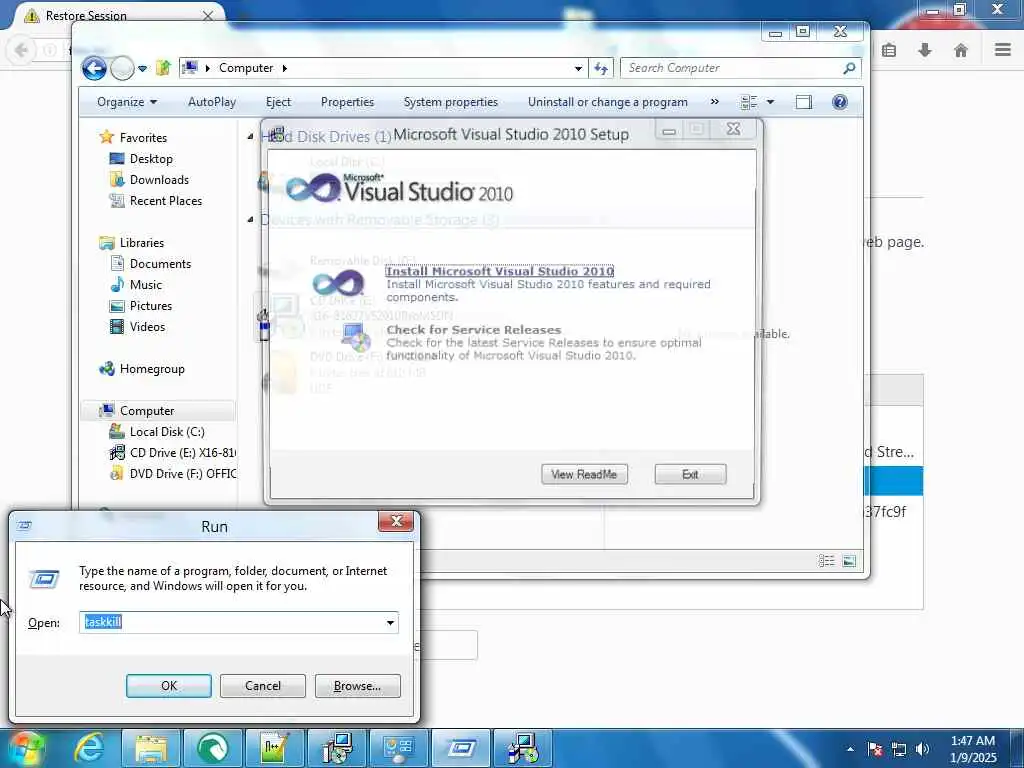Open browser hamburger menu
This screenshot has width=1024, height=768.
[x=1003, y=50]
